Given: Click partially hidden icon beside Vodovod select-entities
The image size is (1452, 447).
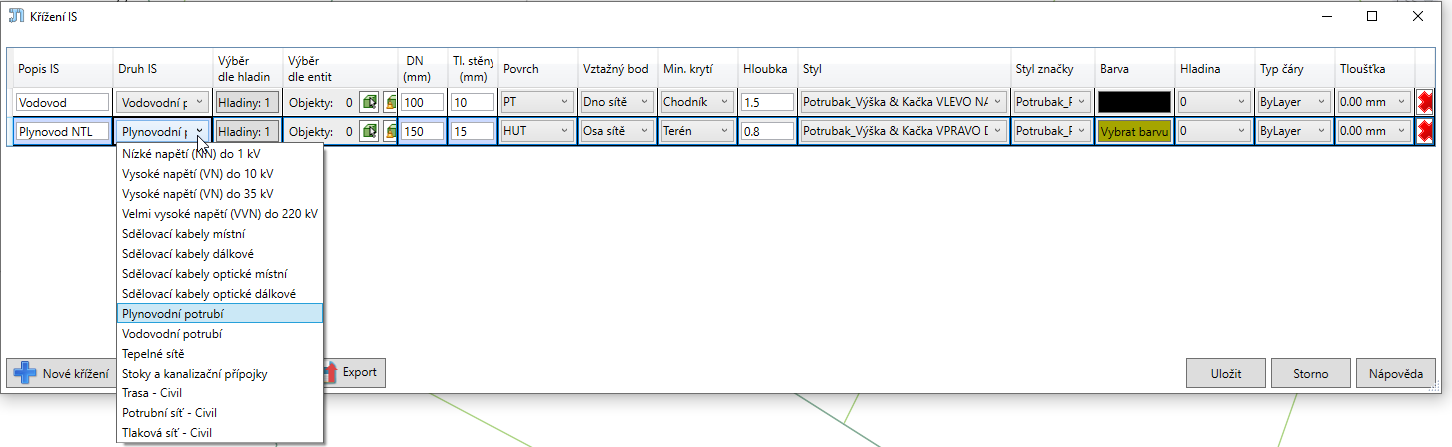Looking at the screenshot, I should pos(389,102).
